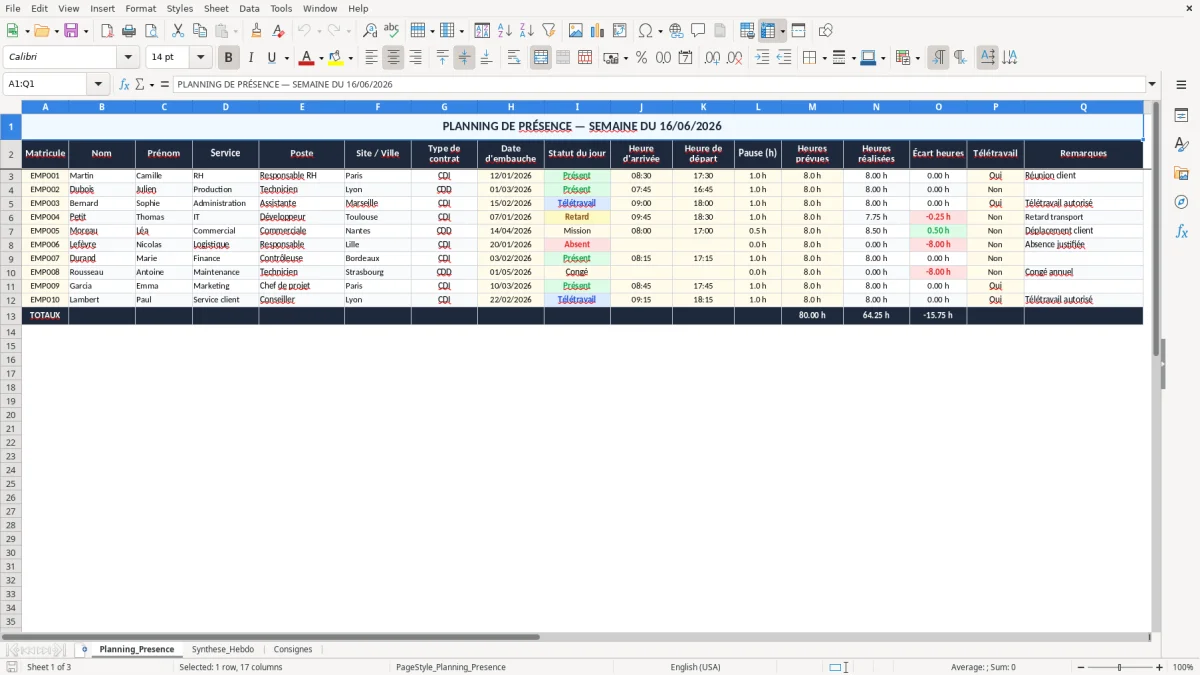The height and width of the screenshot is (675, 1200).
Task: Click the Insert Chart icon
Action: click(598, 31)
